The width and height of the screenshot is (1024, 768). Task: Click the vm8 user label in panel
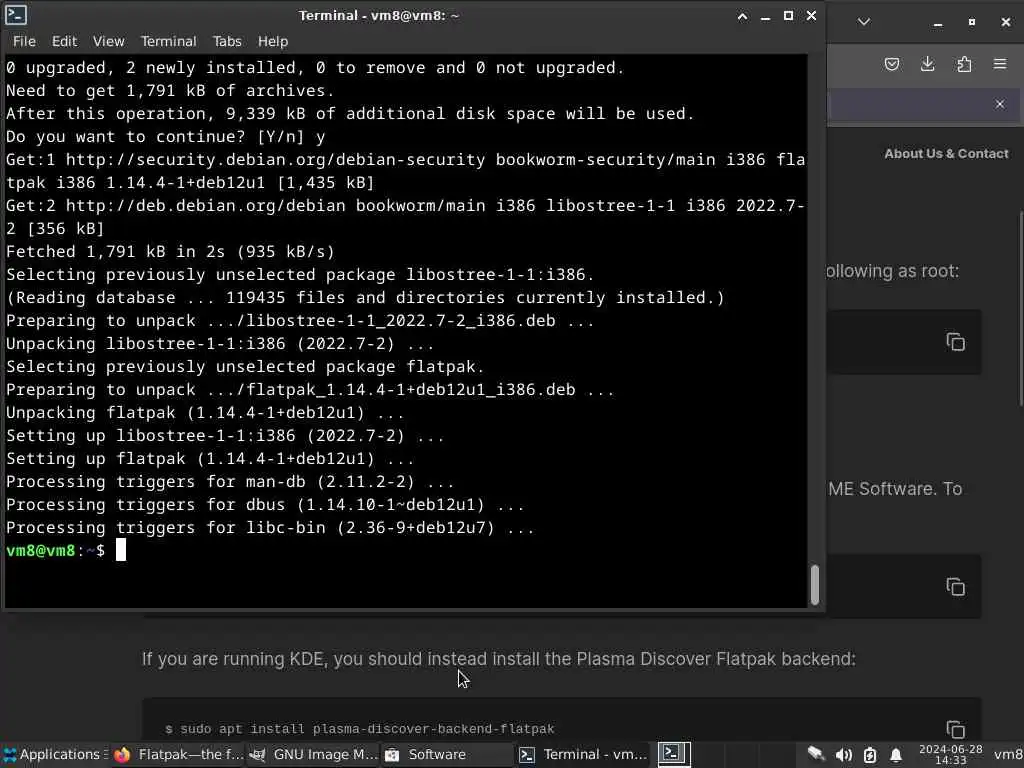[1008, 754]
